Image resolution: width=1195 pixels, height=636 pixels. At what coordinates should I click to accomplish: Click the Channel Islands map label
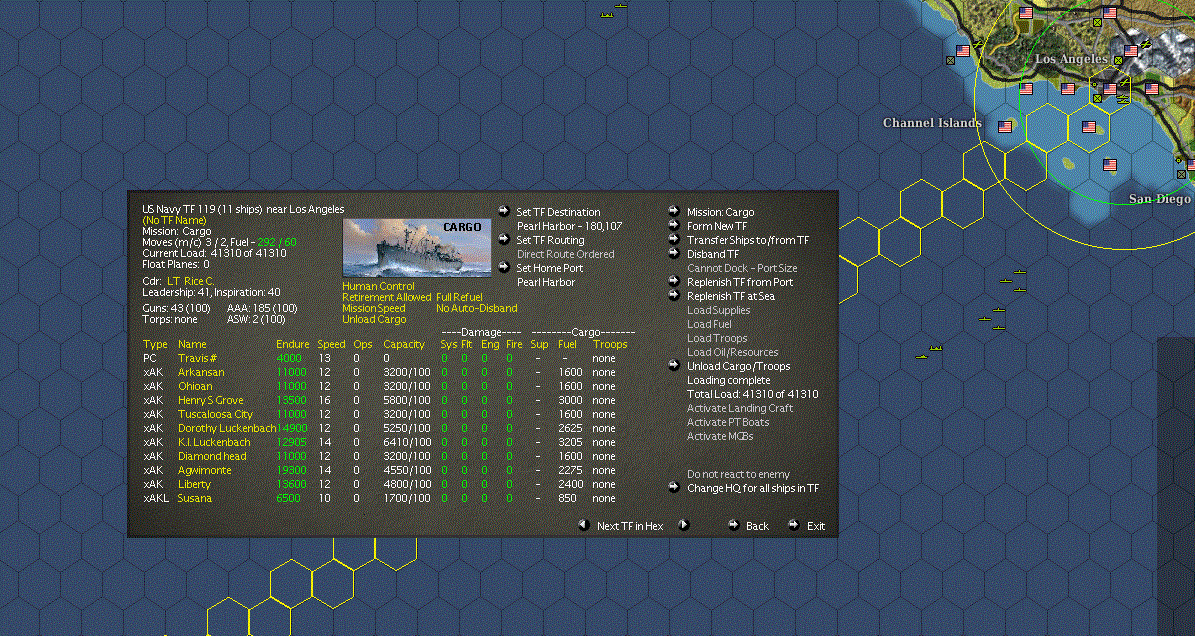[x=932, y=123]
